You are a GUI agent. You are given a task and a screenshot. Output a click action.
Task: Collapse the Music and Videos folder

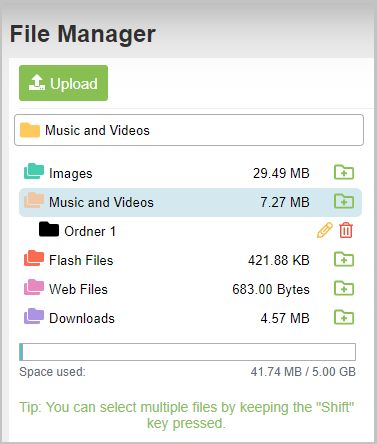tap(101, 202)
